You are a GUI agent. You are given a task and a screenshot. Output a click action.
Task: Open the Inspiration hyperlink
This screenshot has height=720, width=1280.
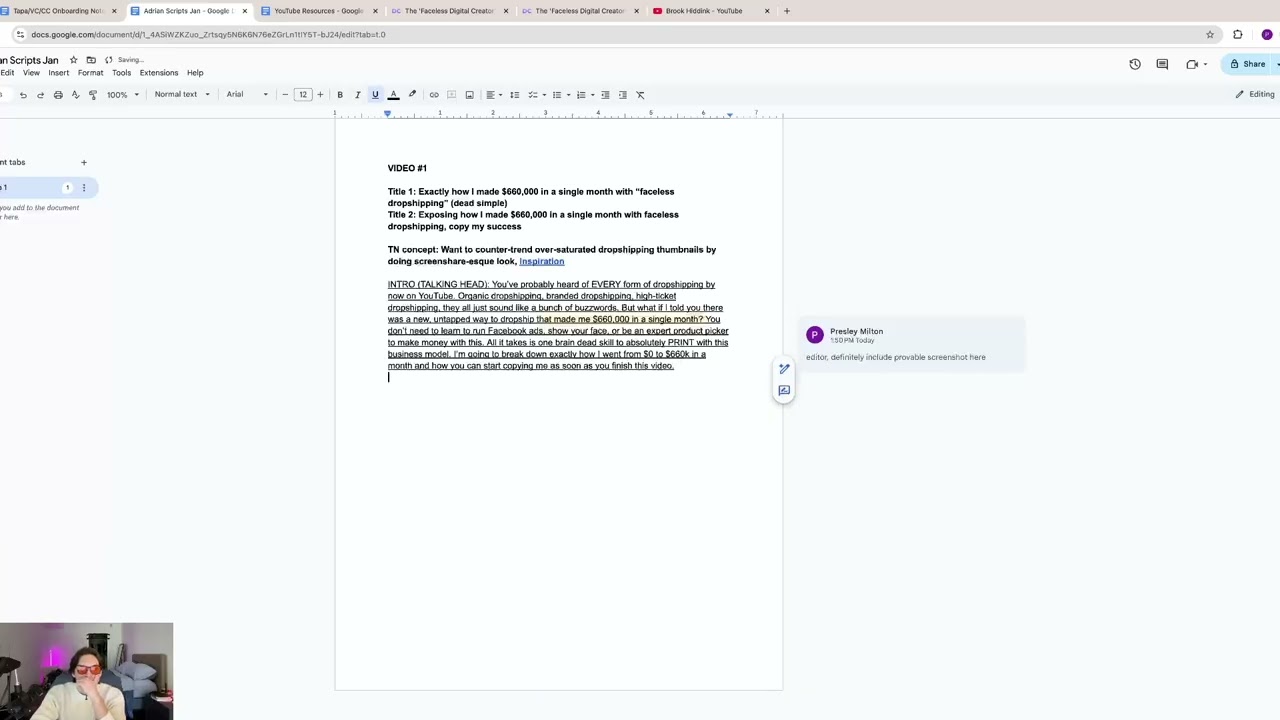(x=541, y=262)
